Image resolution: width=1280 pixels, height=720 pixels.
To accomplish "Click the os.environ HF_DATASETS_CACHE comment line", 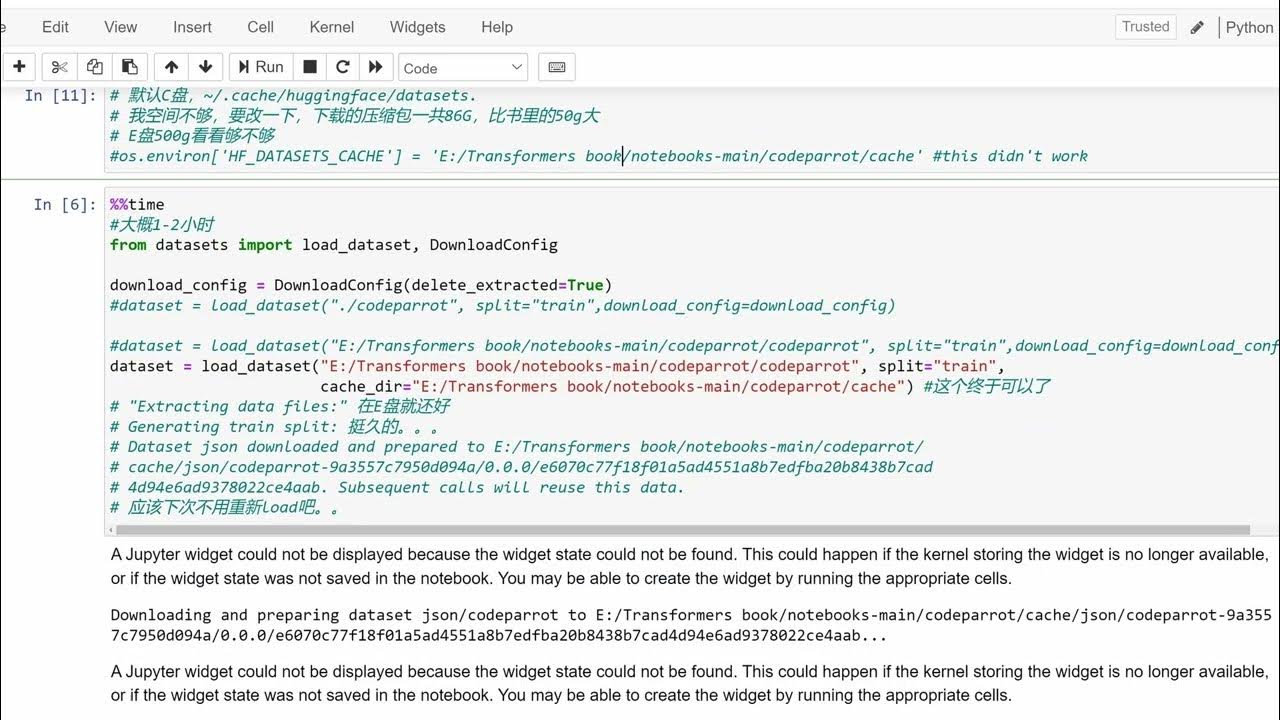I will click(599, 156).
